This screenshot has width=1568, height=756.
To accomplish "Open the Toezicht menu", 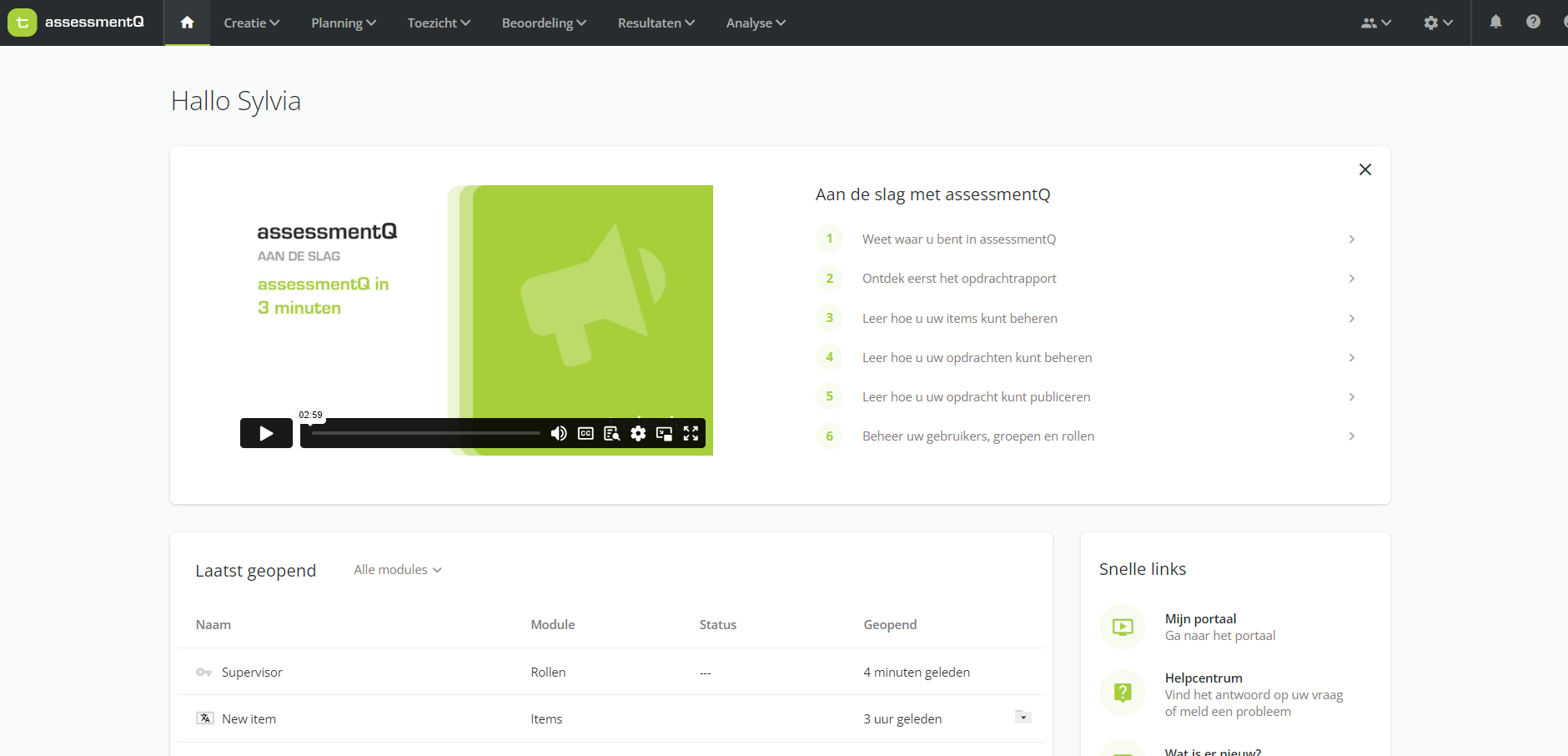I will coord(439,23).
